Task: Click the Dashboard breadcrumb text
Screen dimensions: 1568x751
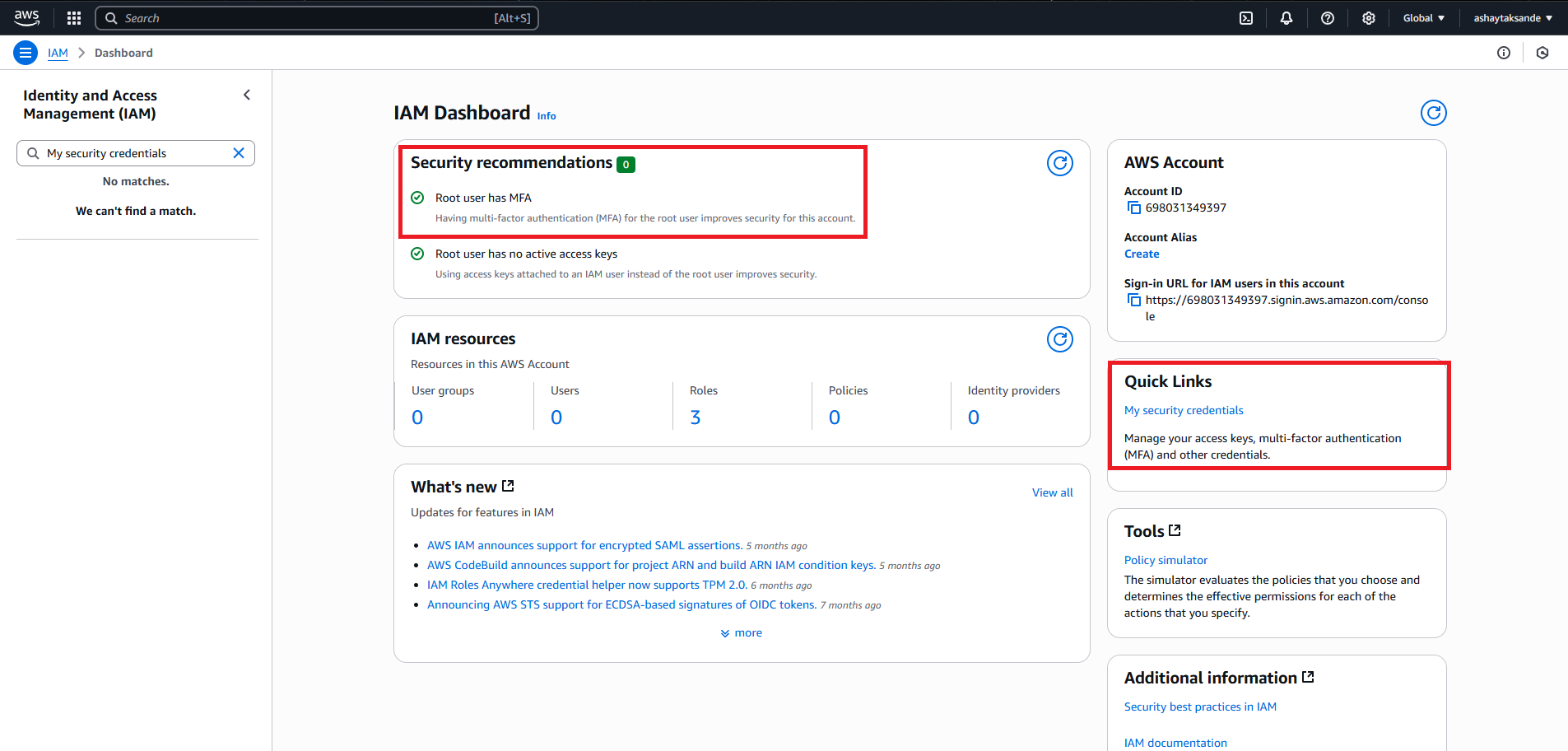Action: point(123,53)
